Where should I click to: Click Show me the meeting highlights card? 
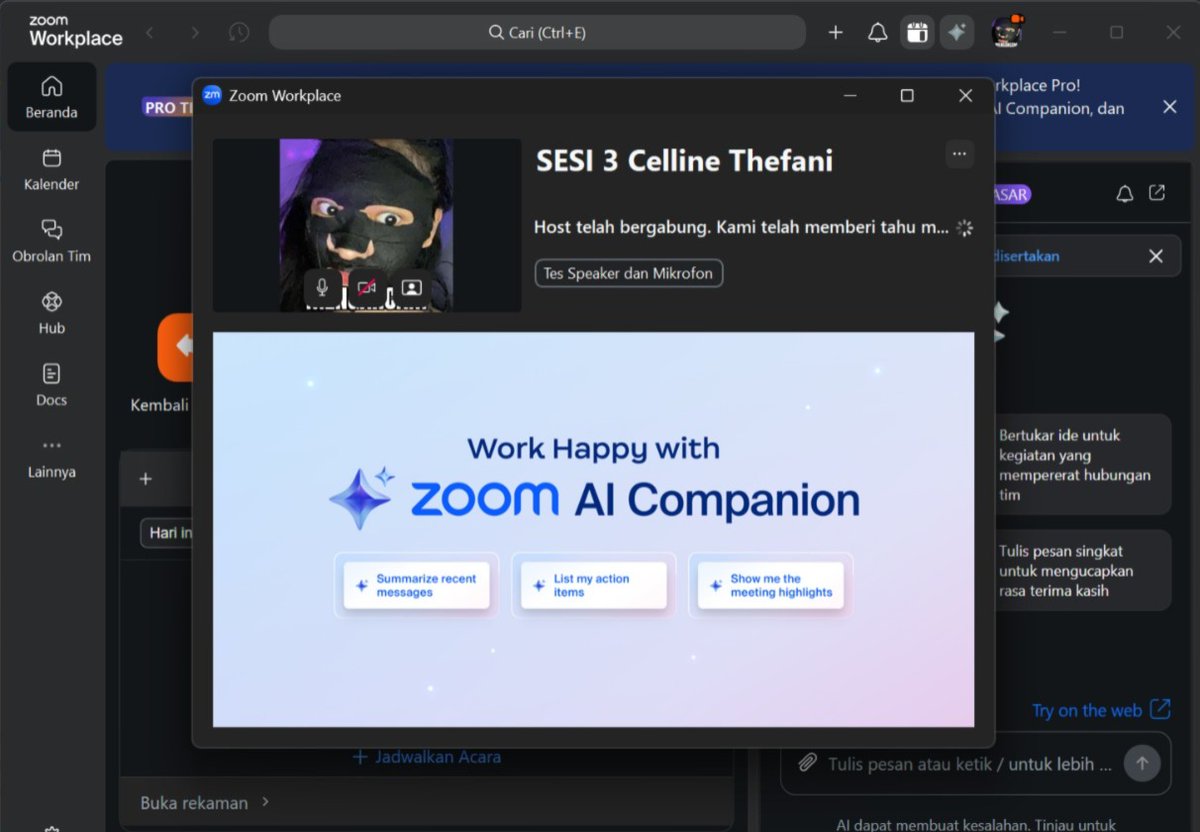770,586
